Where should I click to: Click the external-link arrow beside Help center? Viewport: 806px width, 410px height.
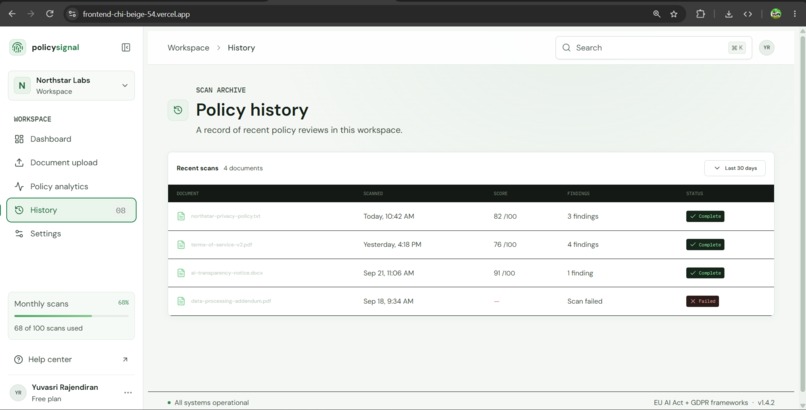tap(125, 359)
